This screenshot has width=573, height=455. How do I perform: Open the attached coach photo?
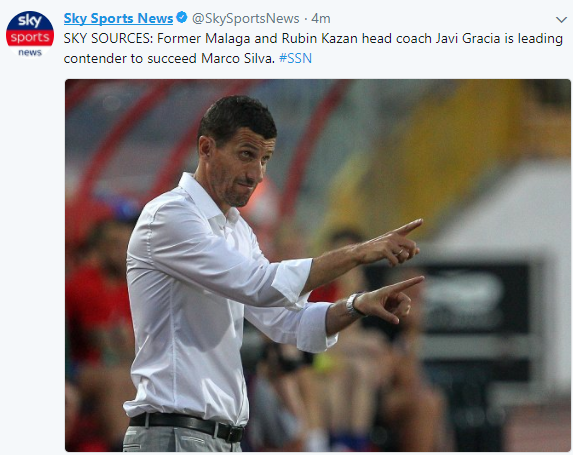(x=318, y=265)
